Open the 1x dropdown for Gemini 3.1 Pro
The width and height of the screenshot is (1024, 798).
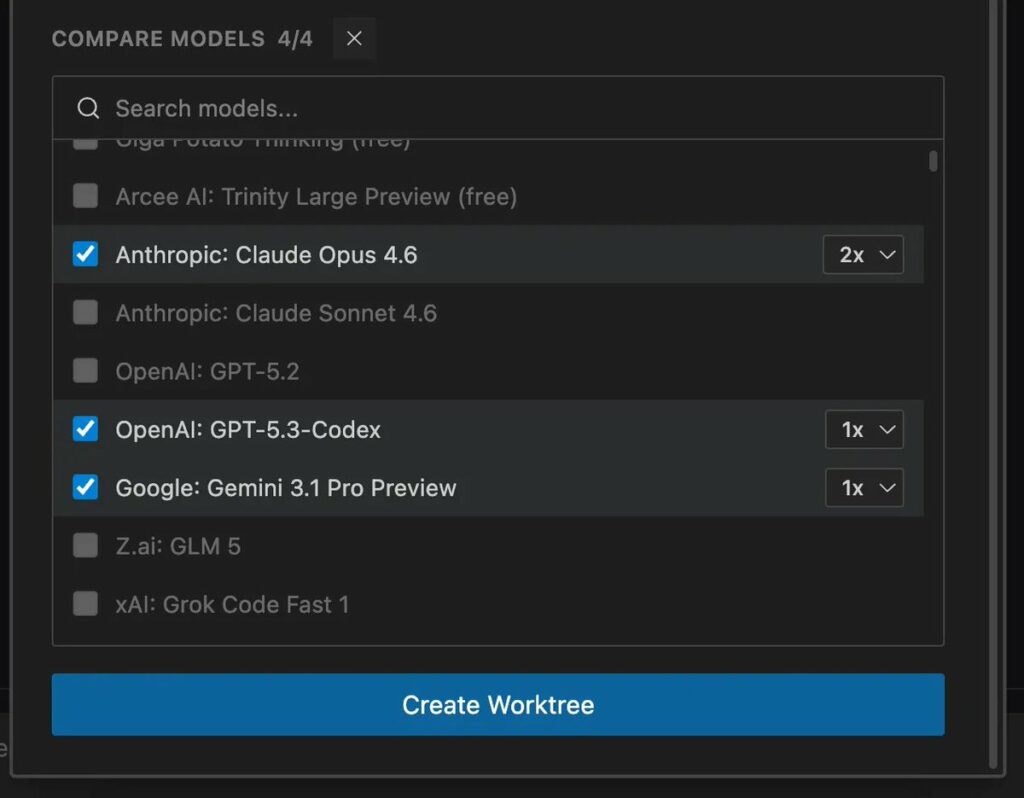click(x=864, y=488)
